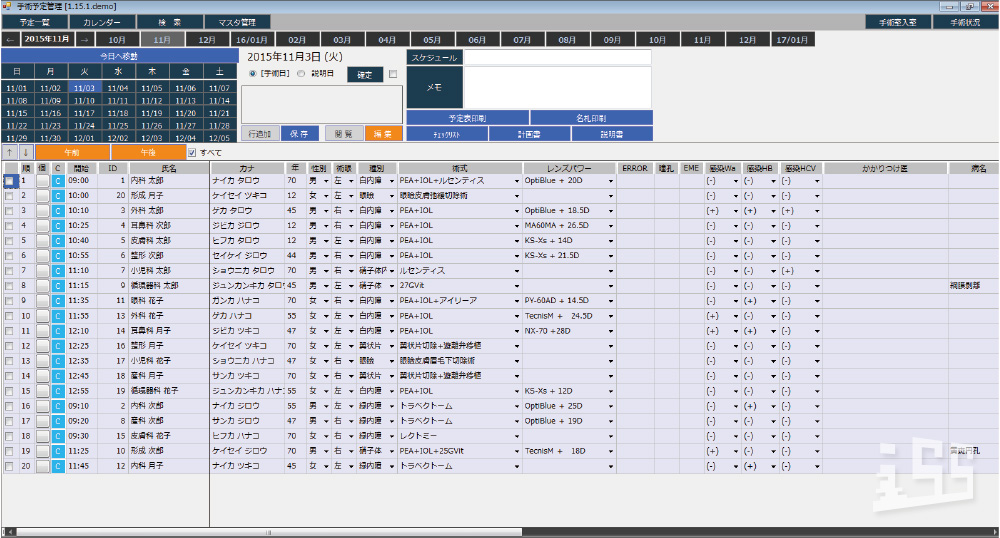Click the gray square button in row 8
The height and width of the screenshot is (538, 1000).
tap(43, 286)
